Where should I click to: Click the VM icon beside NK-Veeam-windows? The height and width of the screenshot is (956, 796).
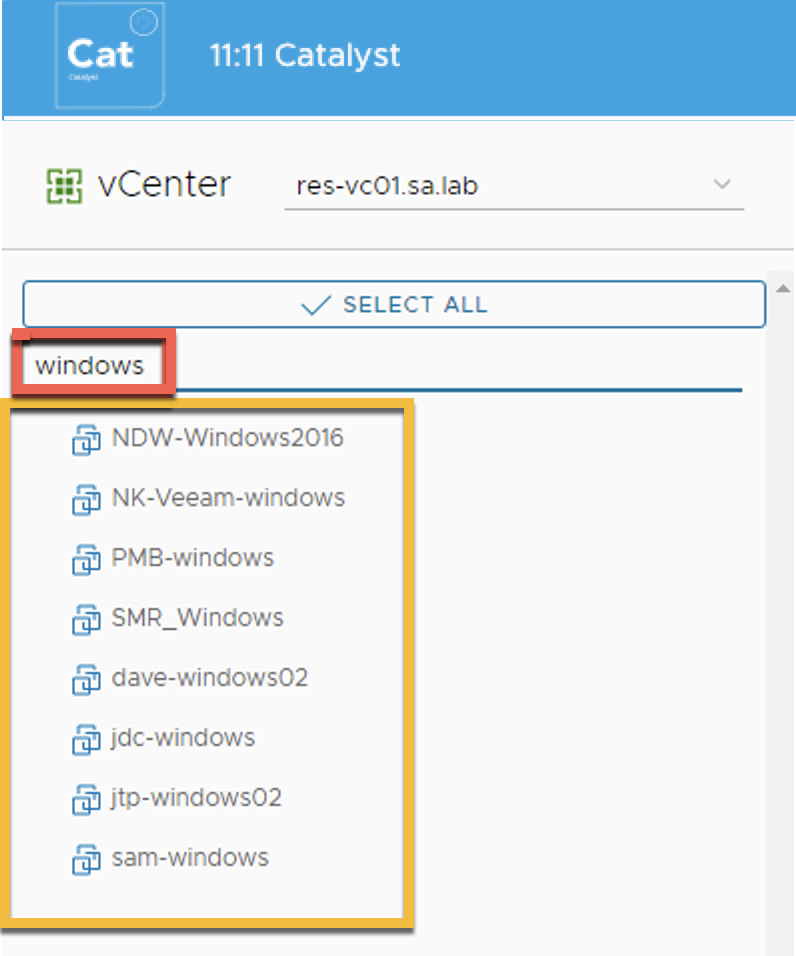tap(87, 499)
